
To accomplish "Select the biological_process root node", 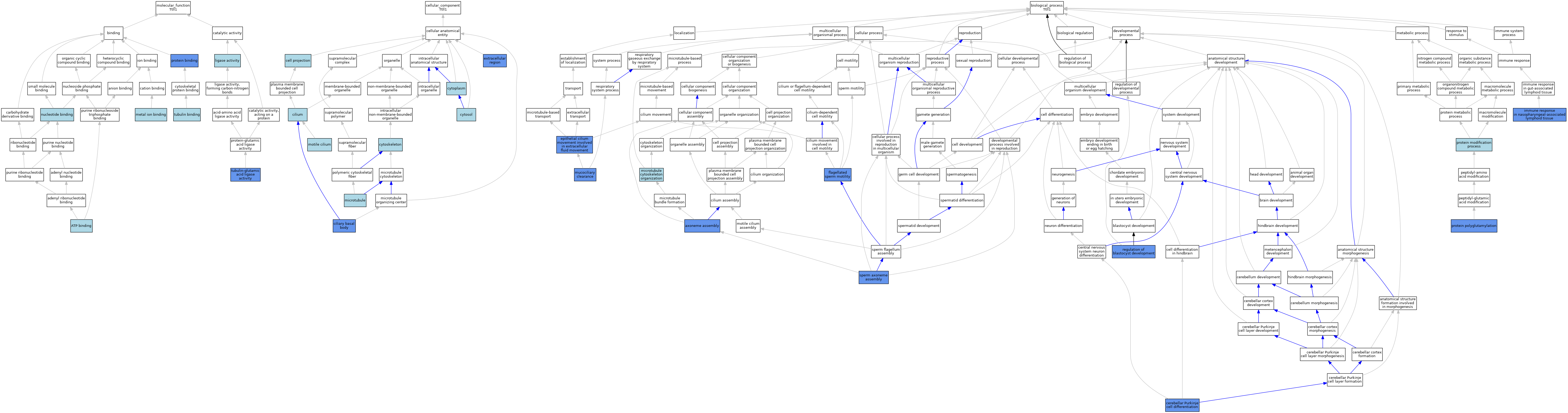I will tap(1047, 7).
